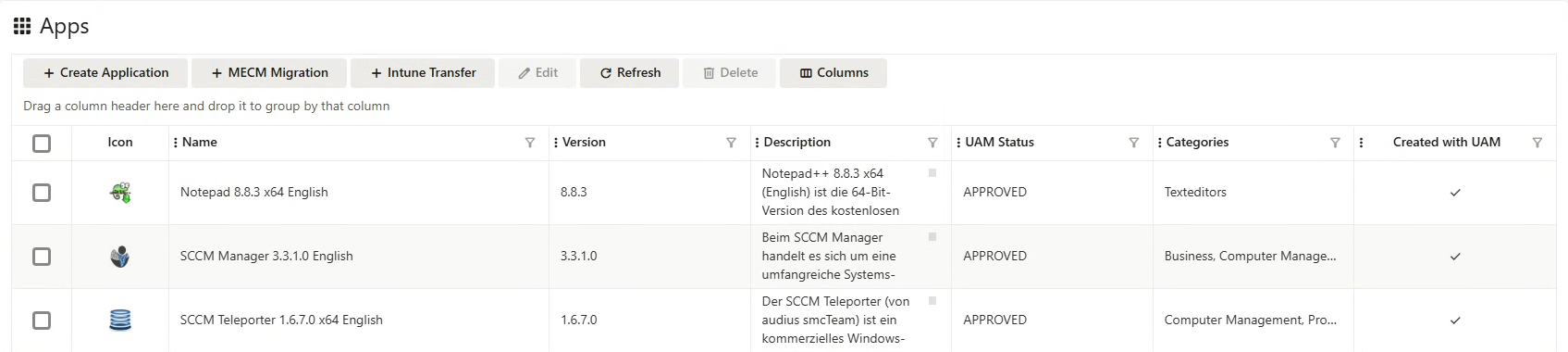
Task: Sort by the Name column header
Action: [x=200, y=143]
